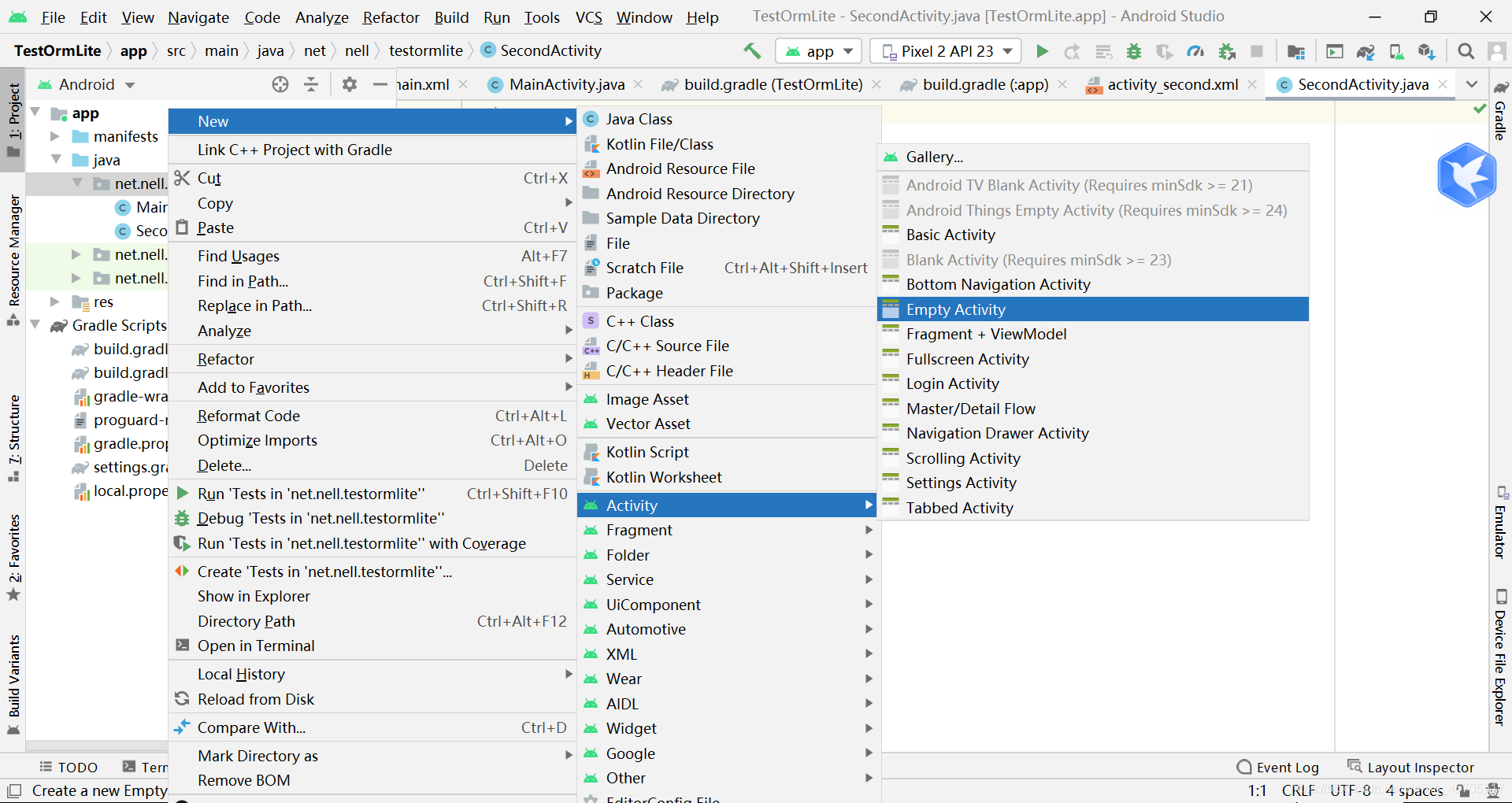Screen dimensions: 1512x803
Task: Click the Apply Changes icon in toolbar
Action: click(1072, 51)
